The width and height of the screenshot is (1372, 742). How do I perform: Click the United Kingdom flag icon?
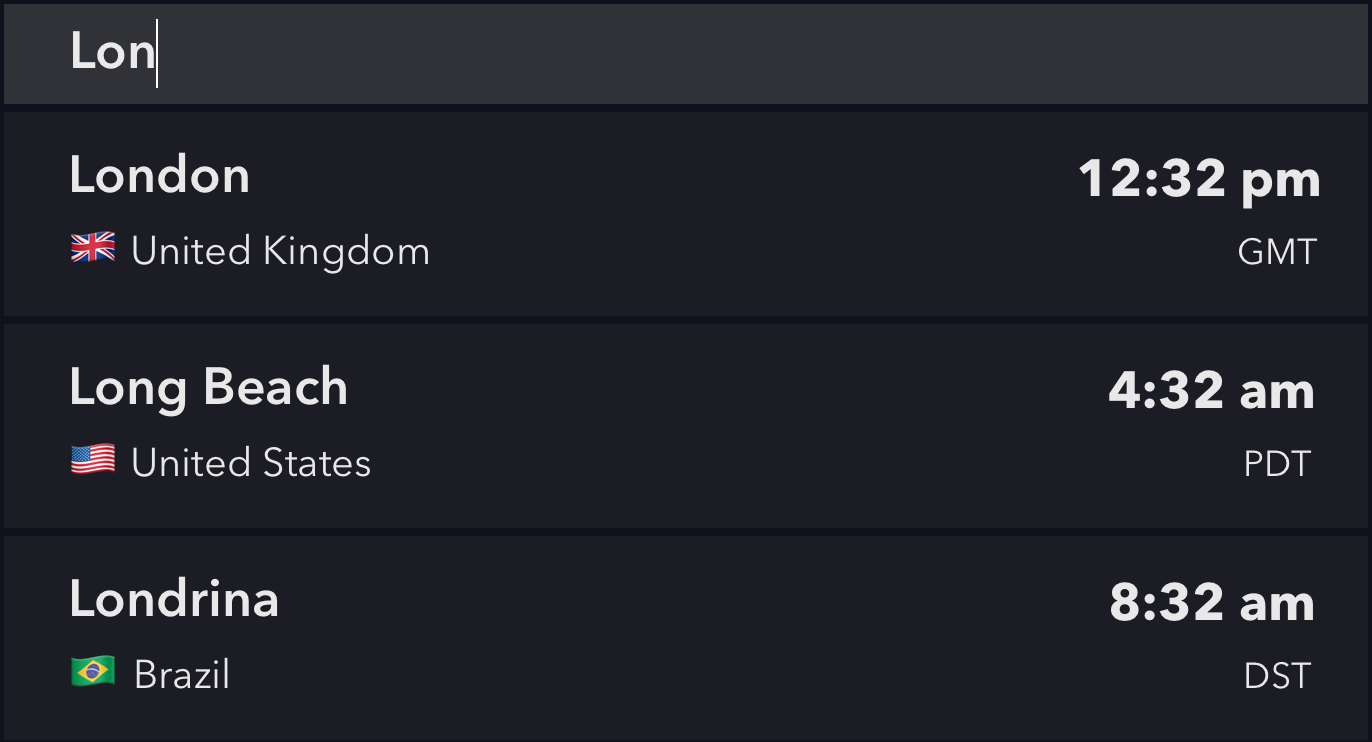[93, 249]
